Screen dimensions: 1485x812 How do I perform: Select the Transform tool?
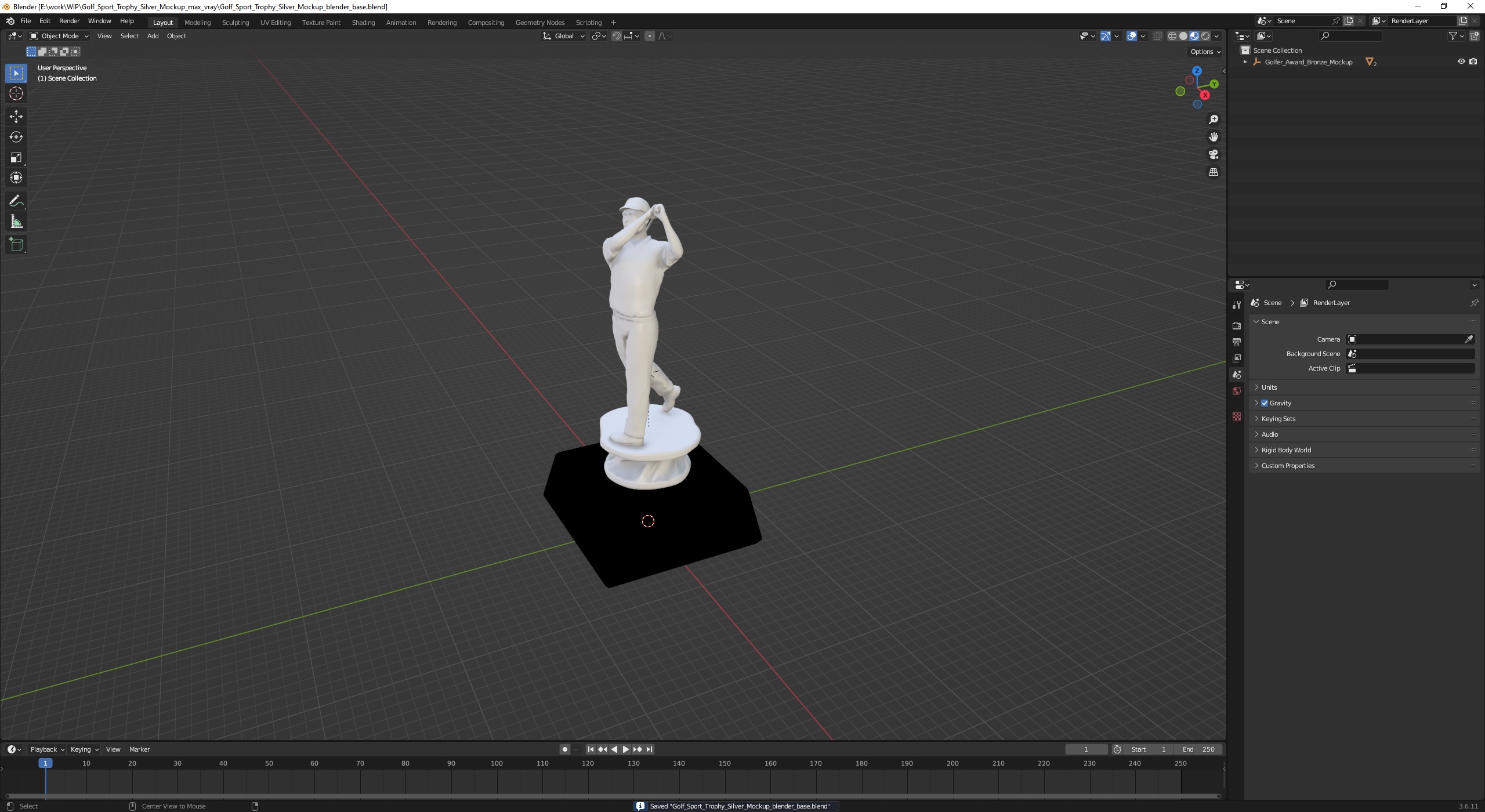16,177
